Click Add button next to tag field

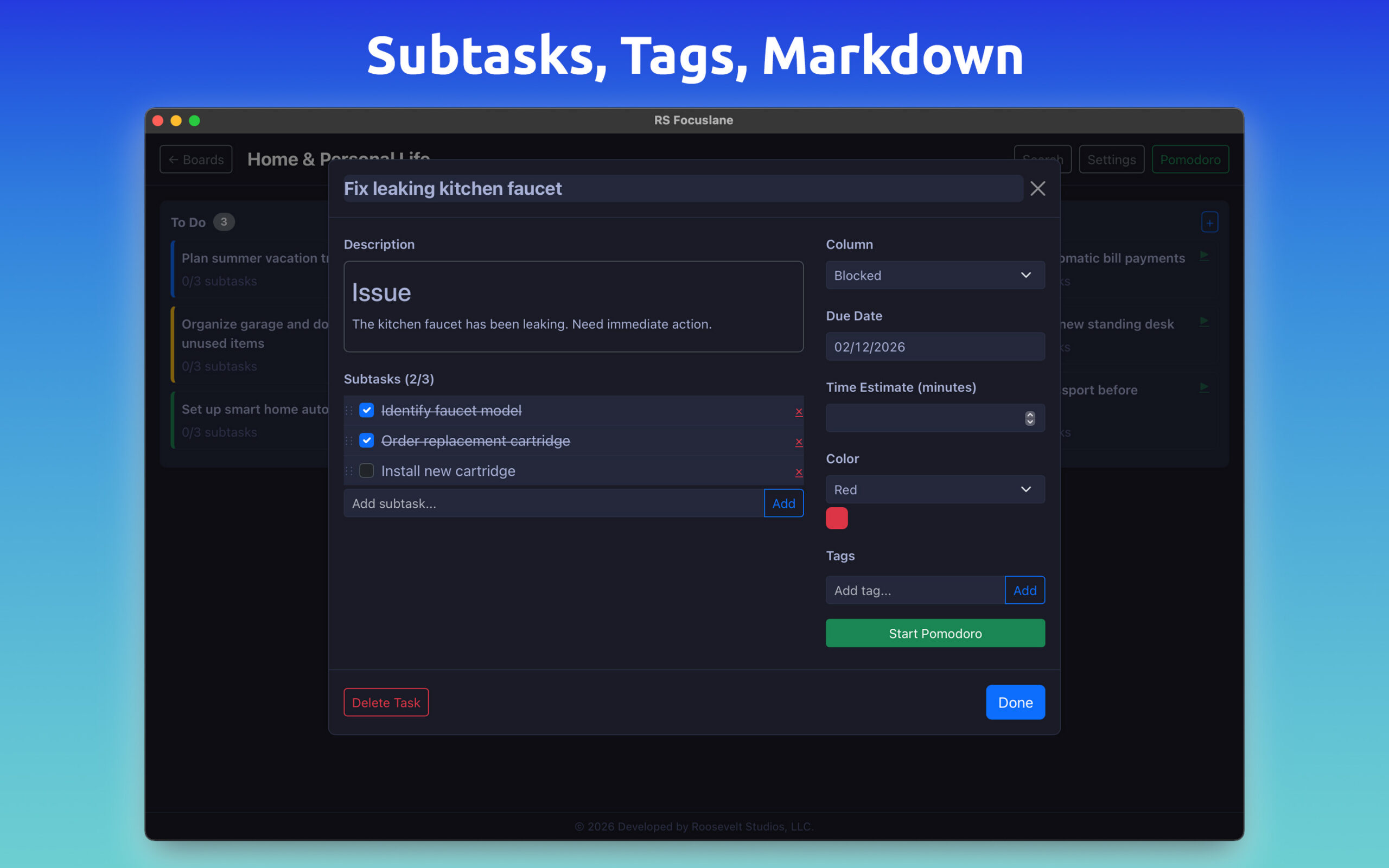[1024, 590]
